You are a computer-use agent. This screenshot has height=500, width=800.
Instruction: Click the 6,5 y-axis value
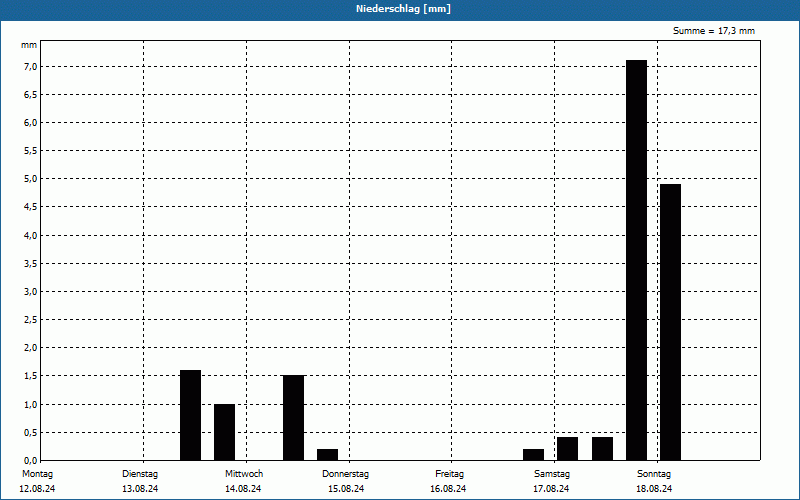(x=30, y=94)
